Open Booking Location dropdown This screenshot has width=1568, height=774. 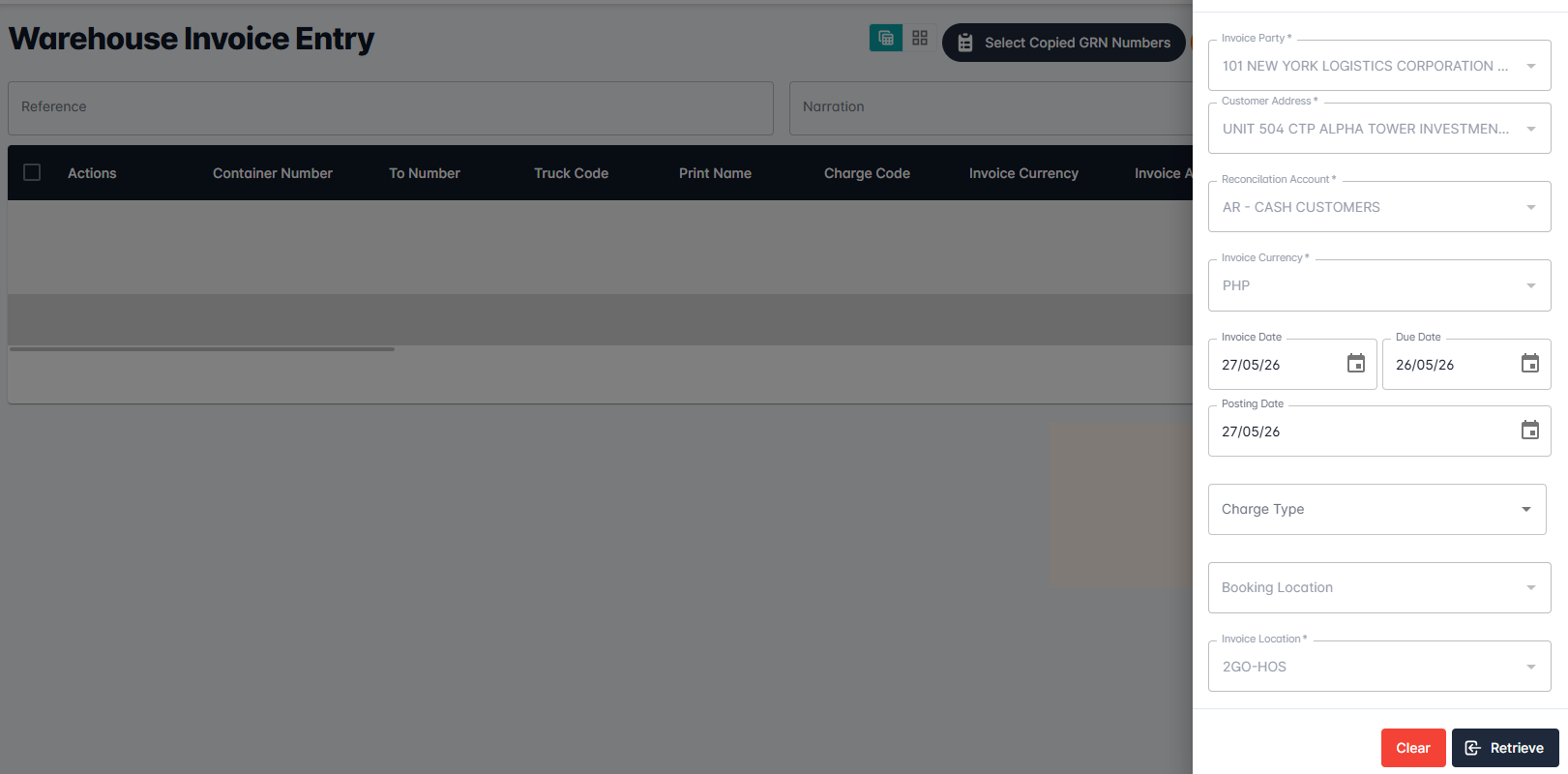pyautogui.click(x=1379, y=587)
